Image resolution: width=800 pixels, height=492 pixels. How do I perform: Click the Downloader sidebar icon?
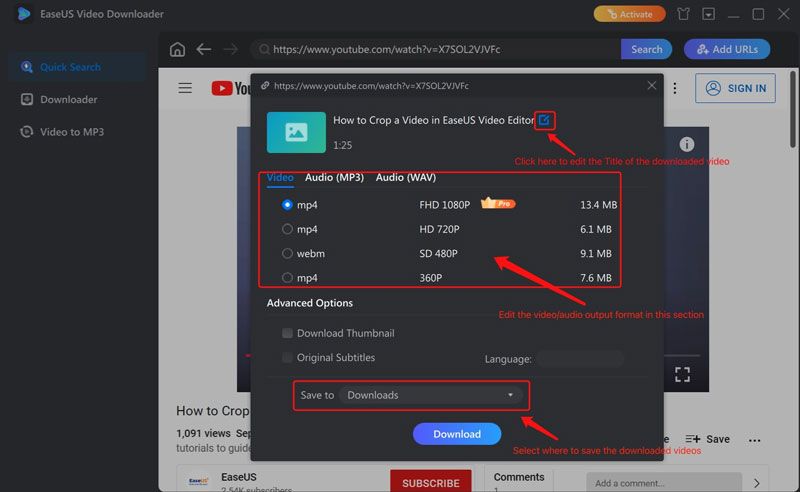(x=27, y=100)
